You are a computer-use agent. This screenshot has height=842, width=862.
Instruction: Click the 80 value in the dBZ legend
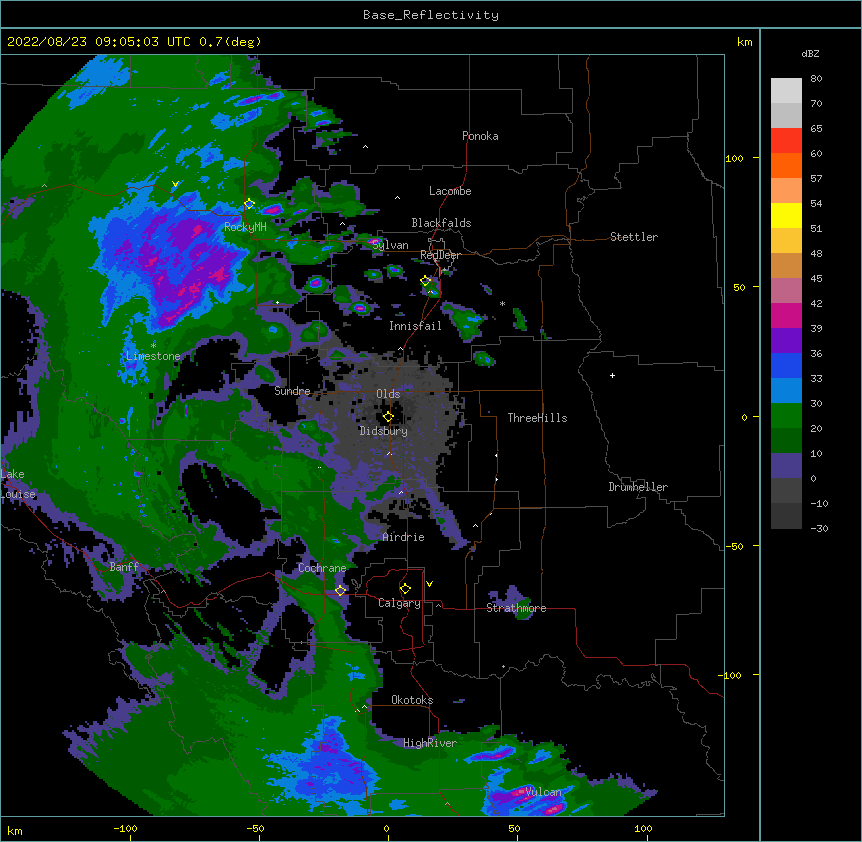(816, 79)
